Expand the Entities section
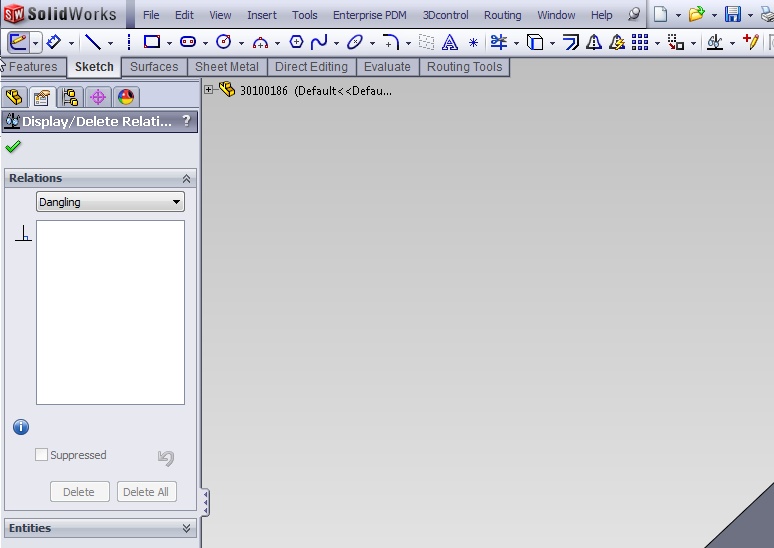The image size is (774, 548). 186,528
